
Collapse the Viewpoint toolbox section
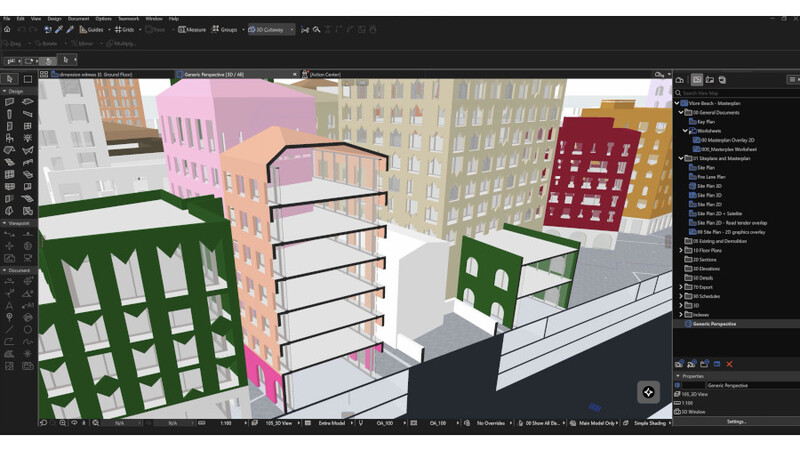[x=5, y=223]
